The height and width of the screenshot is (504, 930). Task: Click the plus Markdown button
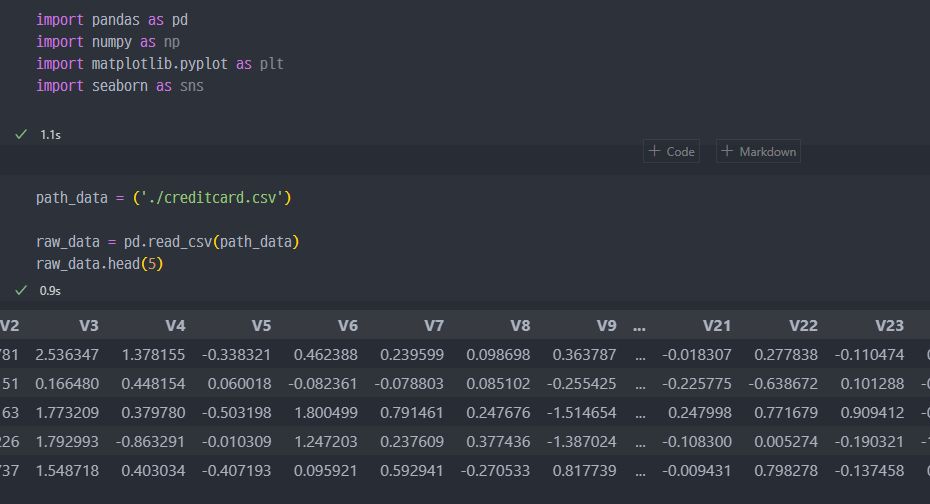(x=758, y=152)
